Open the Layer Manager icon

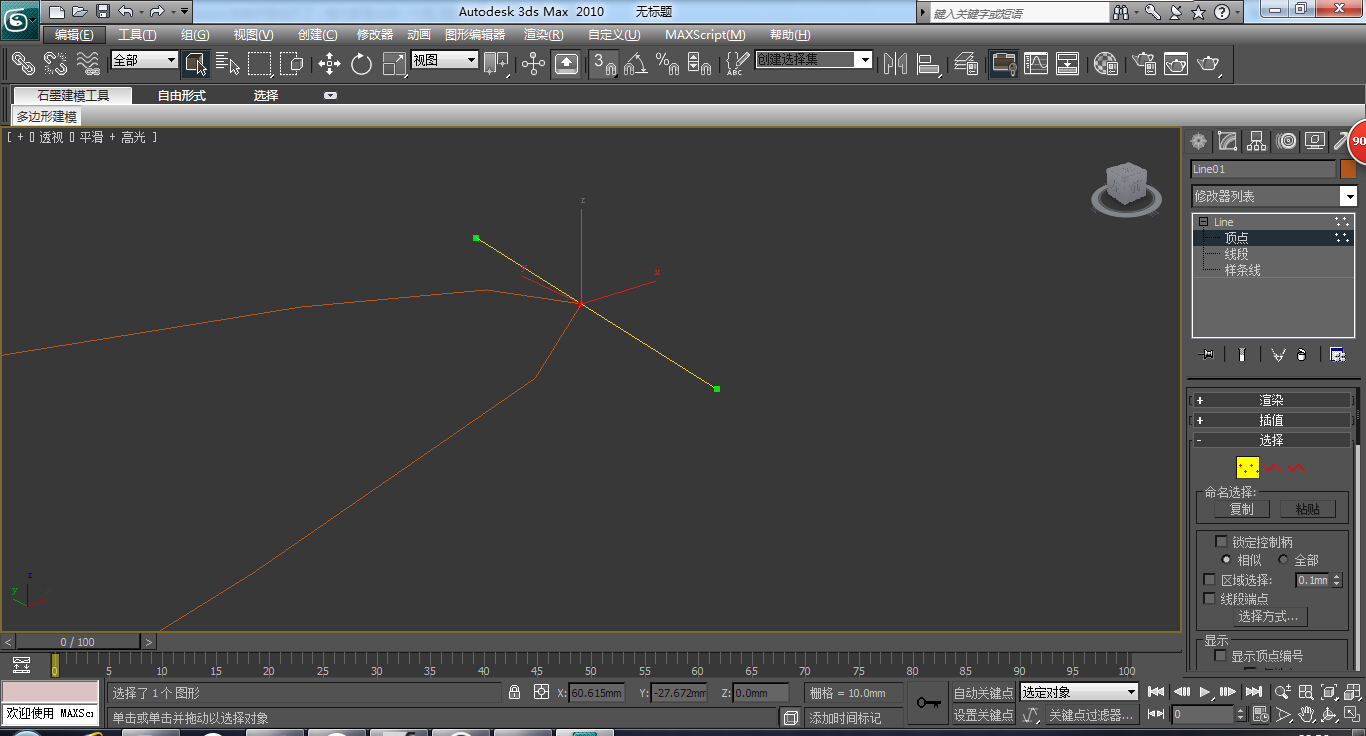click(x=966, y=64)
